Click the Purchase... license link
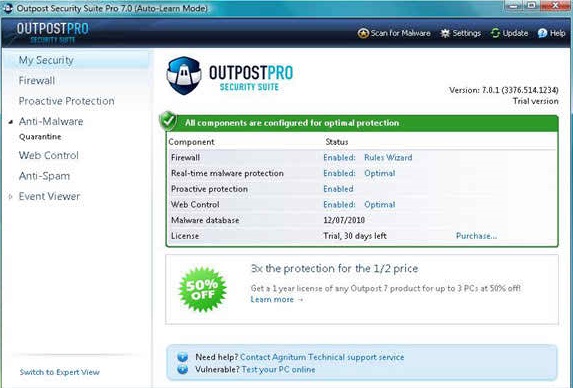573x388 pixels. click(x=476, y=236)
